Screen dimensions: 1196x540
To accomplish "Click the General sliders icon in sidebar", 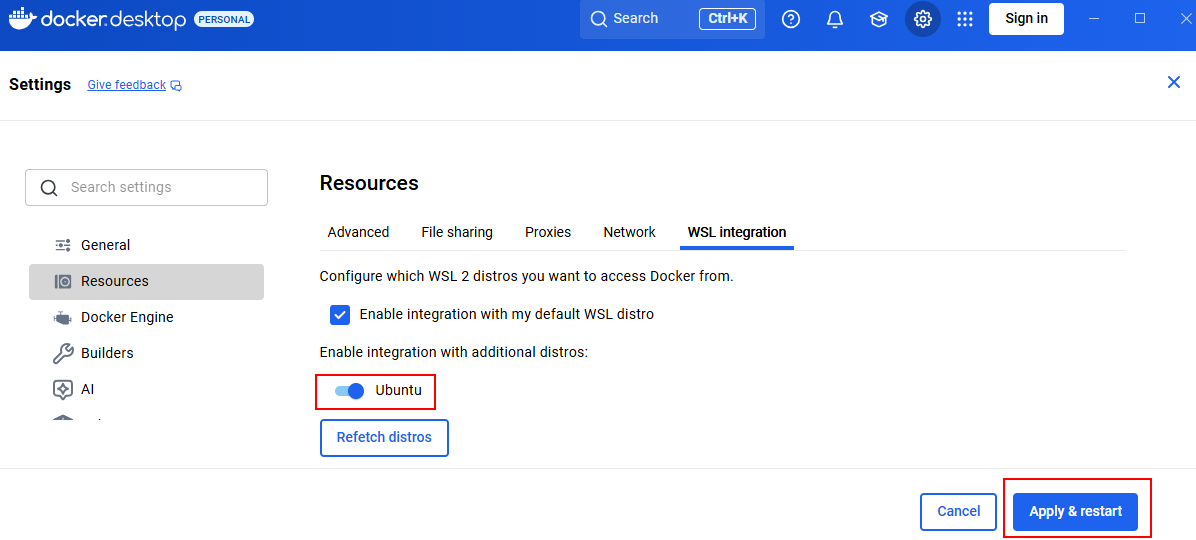I will (63, 245).
